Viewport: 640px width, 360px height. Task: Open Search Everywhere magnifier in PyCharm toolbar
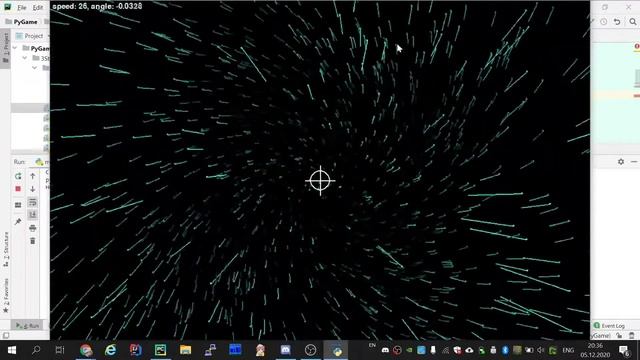click(632, 22)
